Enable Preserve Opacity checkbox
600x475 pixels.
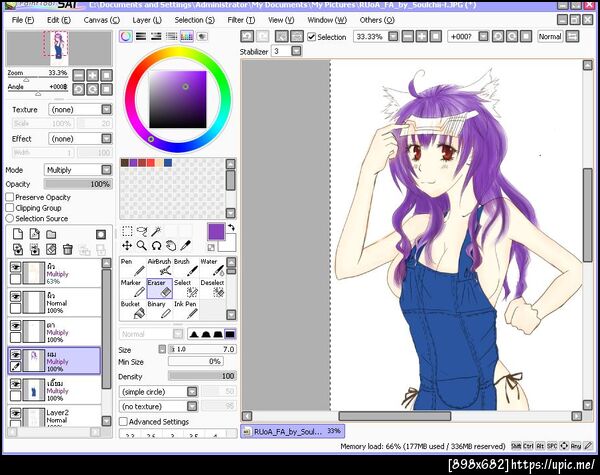pos(10,197)
